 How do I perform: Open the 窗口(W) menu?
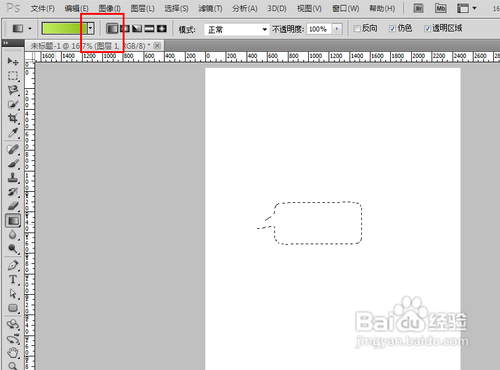(346, 8)
